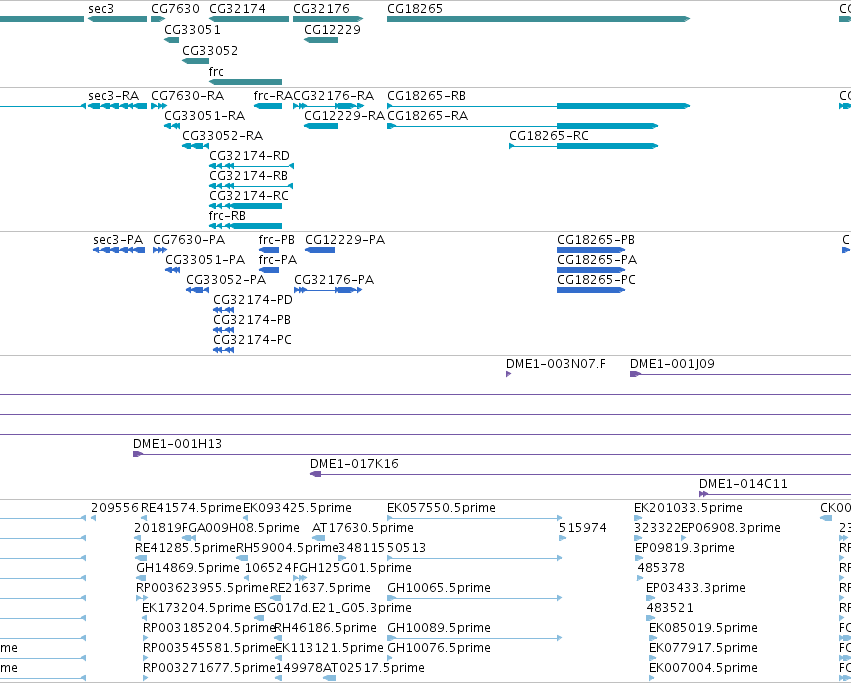Select the EK173204.5prime EST label
The width and height of the screenshot is (851, 683).
click(196, 608)
